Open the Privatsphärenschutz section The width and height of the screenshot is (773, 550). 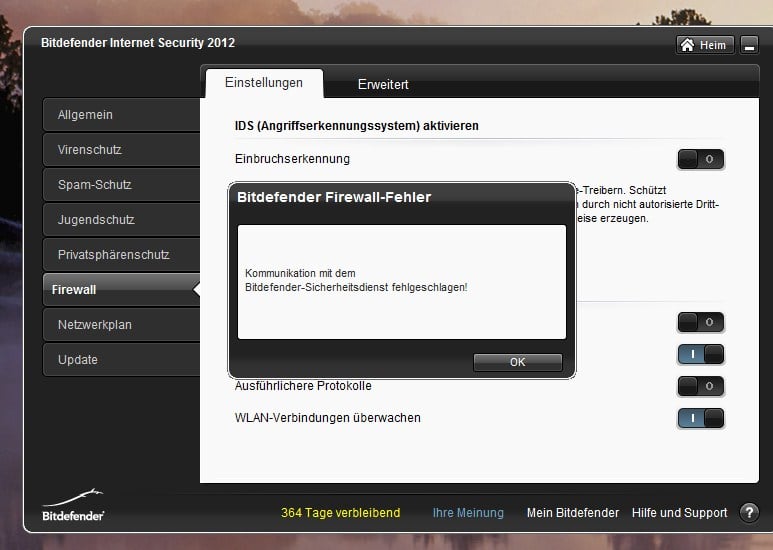pos(121,255)
